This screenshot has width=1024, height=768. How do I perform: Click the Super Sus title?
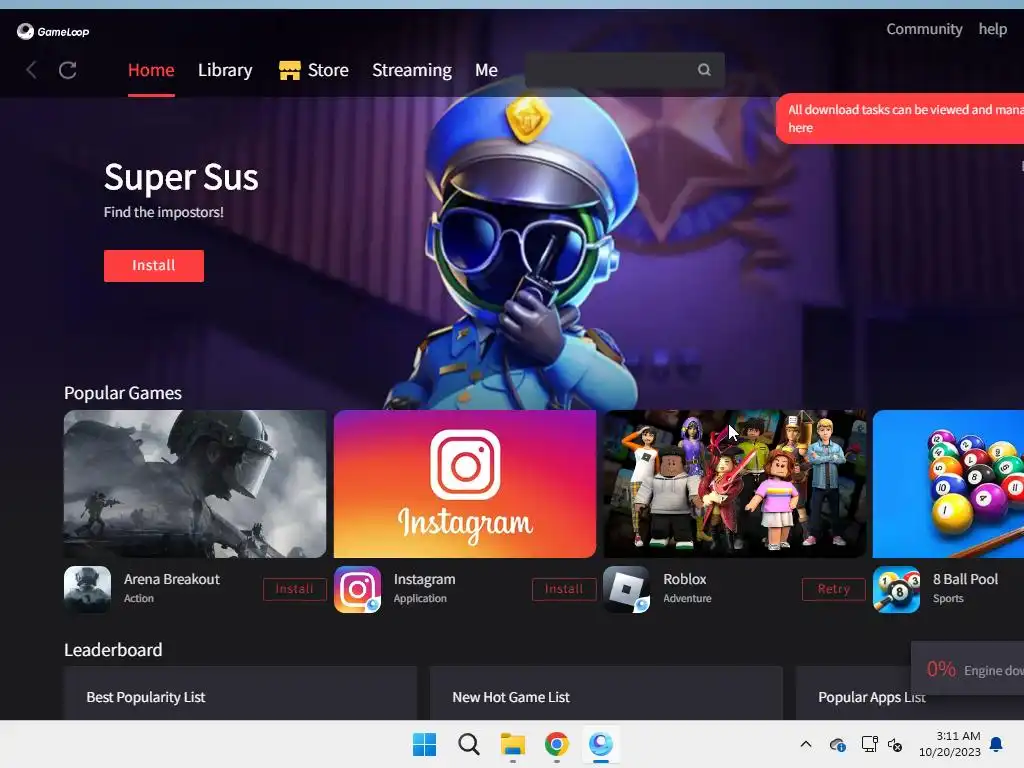[182, 177]
